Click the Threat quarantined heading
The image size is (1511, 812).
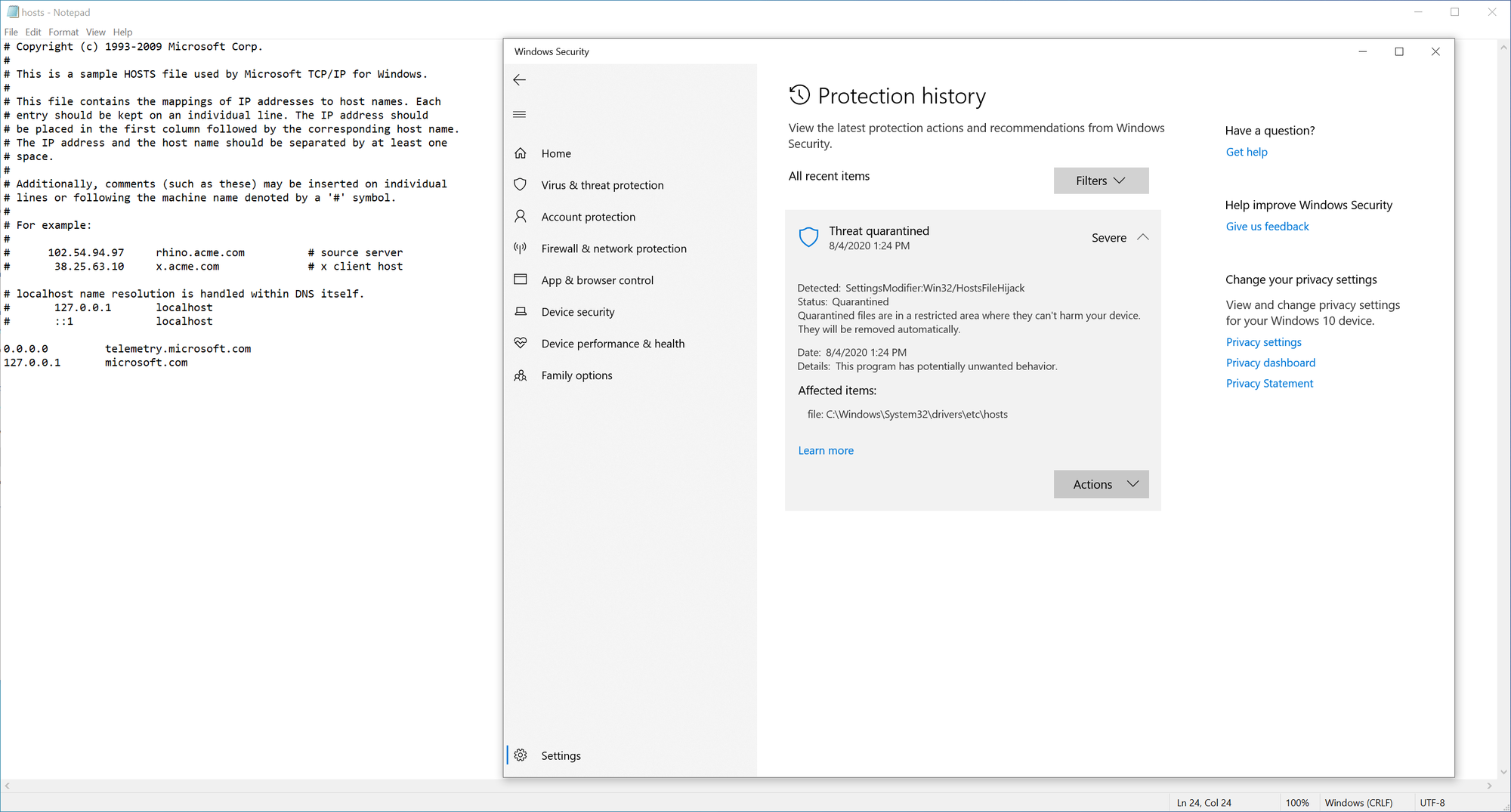879,231
